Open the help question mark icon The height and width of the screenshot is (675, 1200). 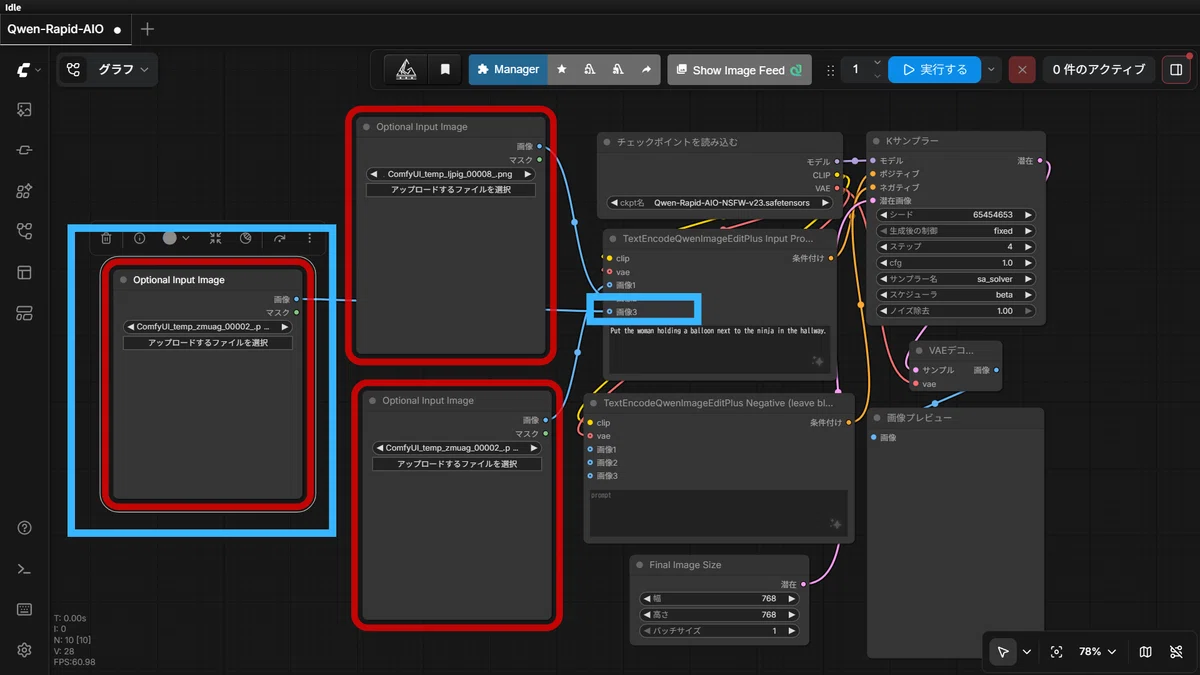tap(25, 528)
